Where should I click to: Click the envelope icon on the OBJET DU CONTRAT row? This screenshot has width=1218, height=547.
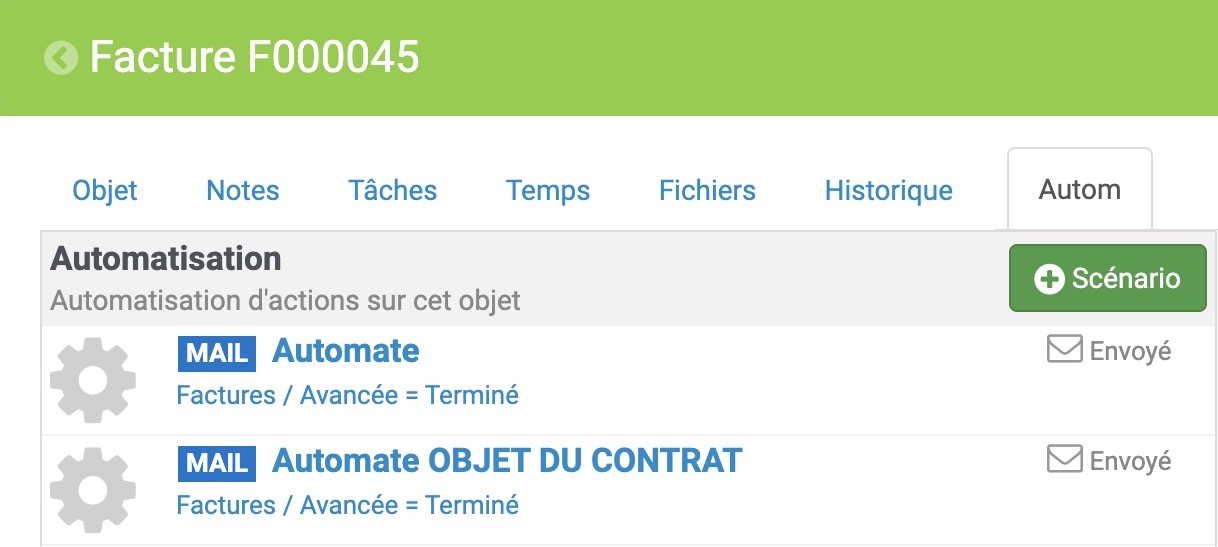(x=1065, y=459)
